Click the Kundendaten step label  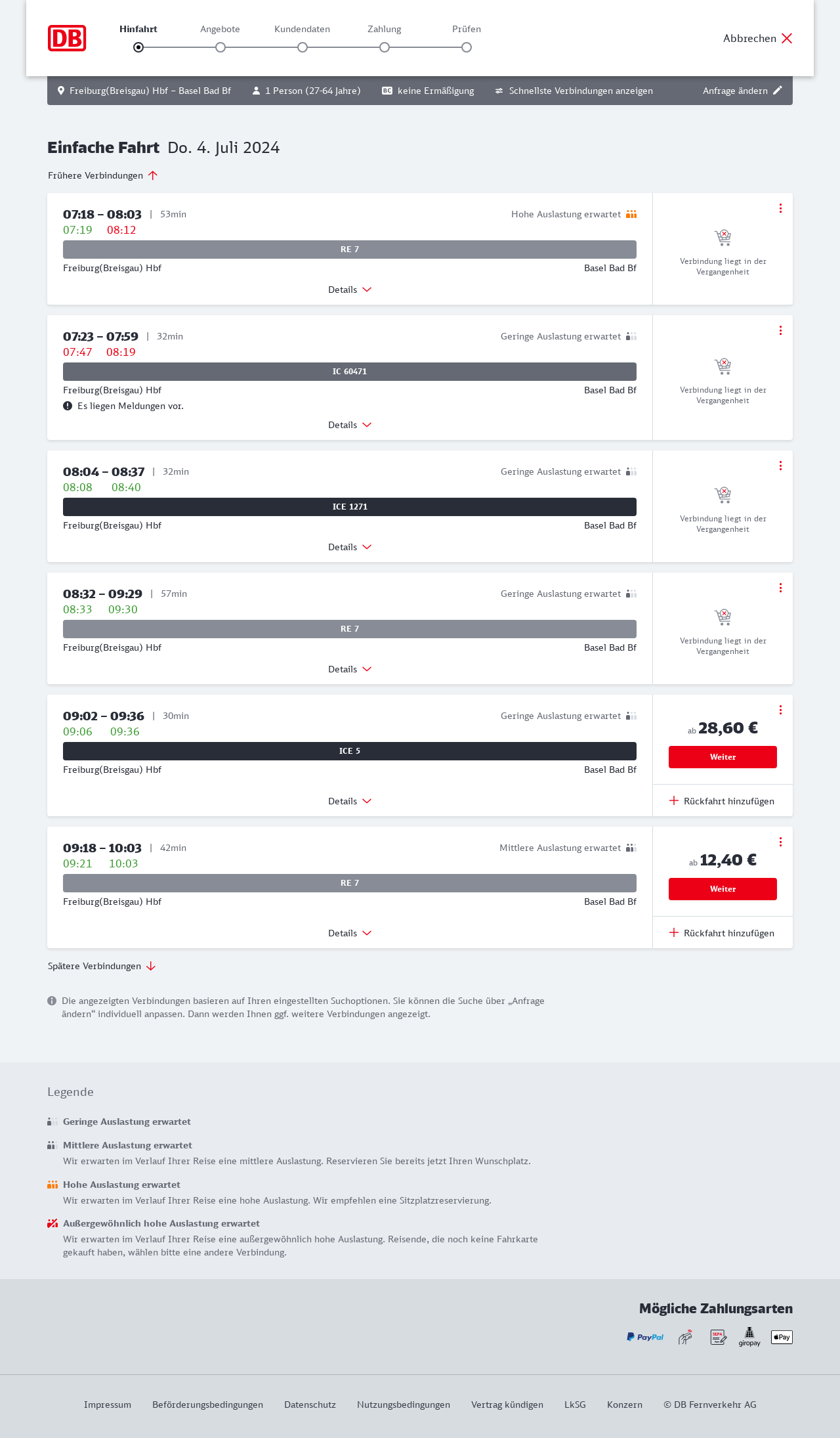click(x=302, y=29)
